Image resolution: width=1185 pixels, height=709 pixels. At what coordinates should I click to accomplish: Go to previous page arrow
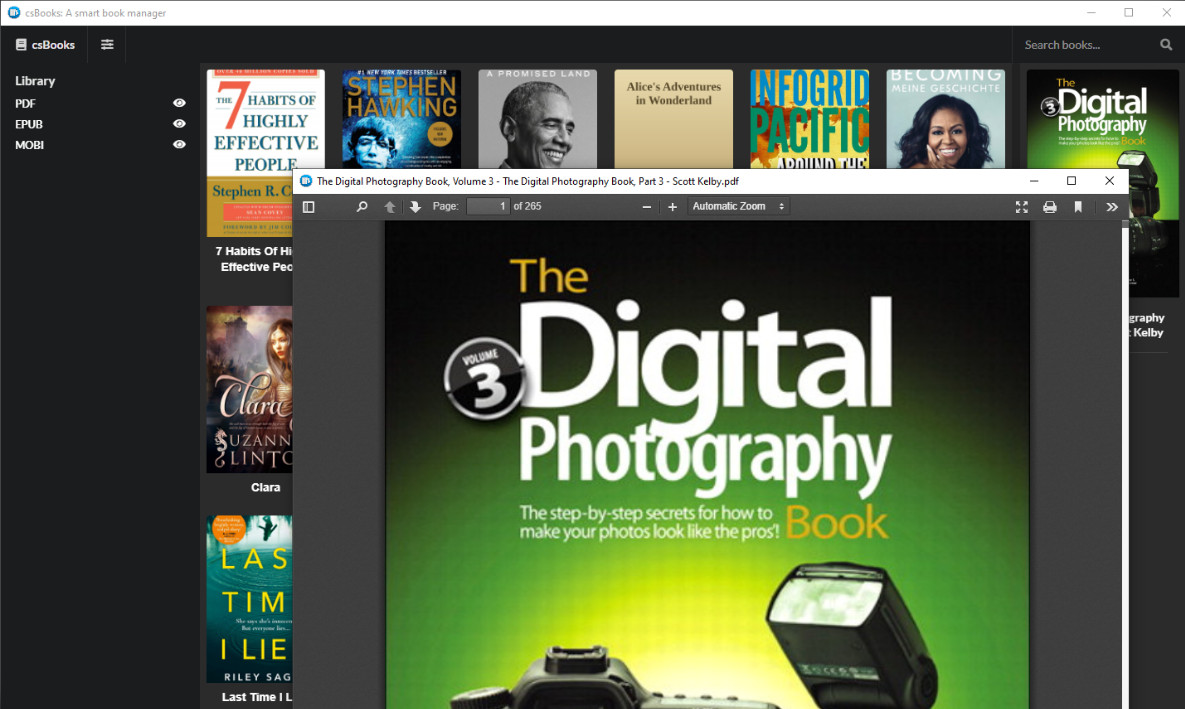point(389,206)
